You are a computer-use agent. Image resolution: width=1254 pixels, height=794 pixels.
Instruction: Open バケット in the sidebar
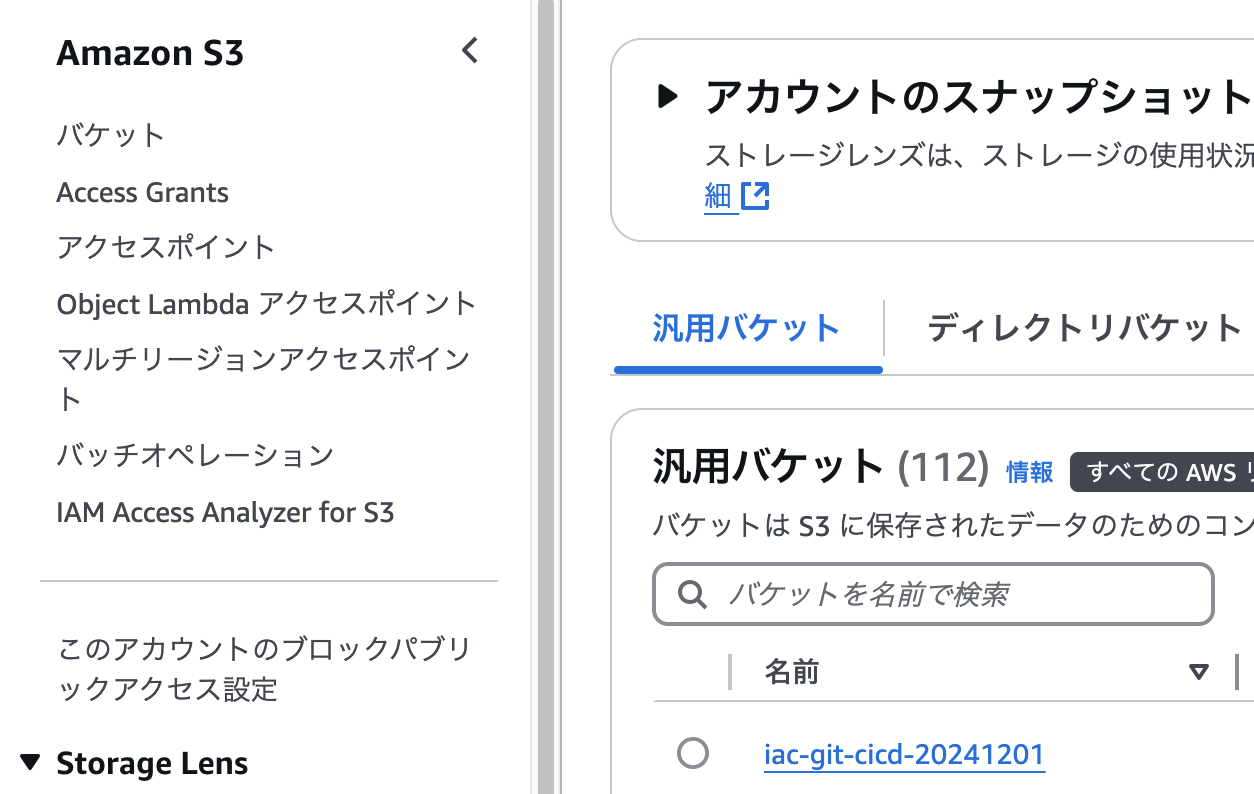111,135
